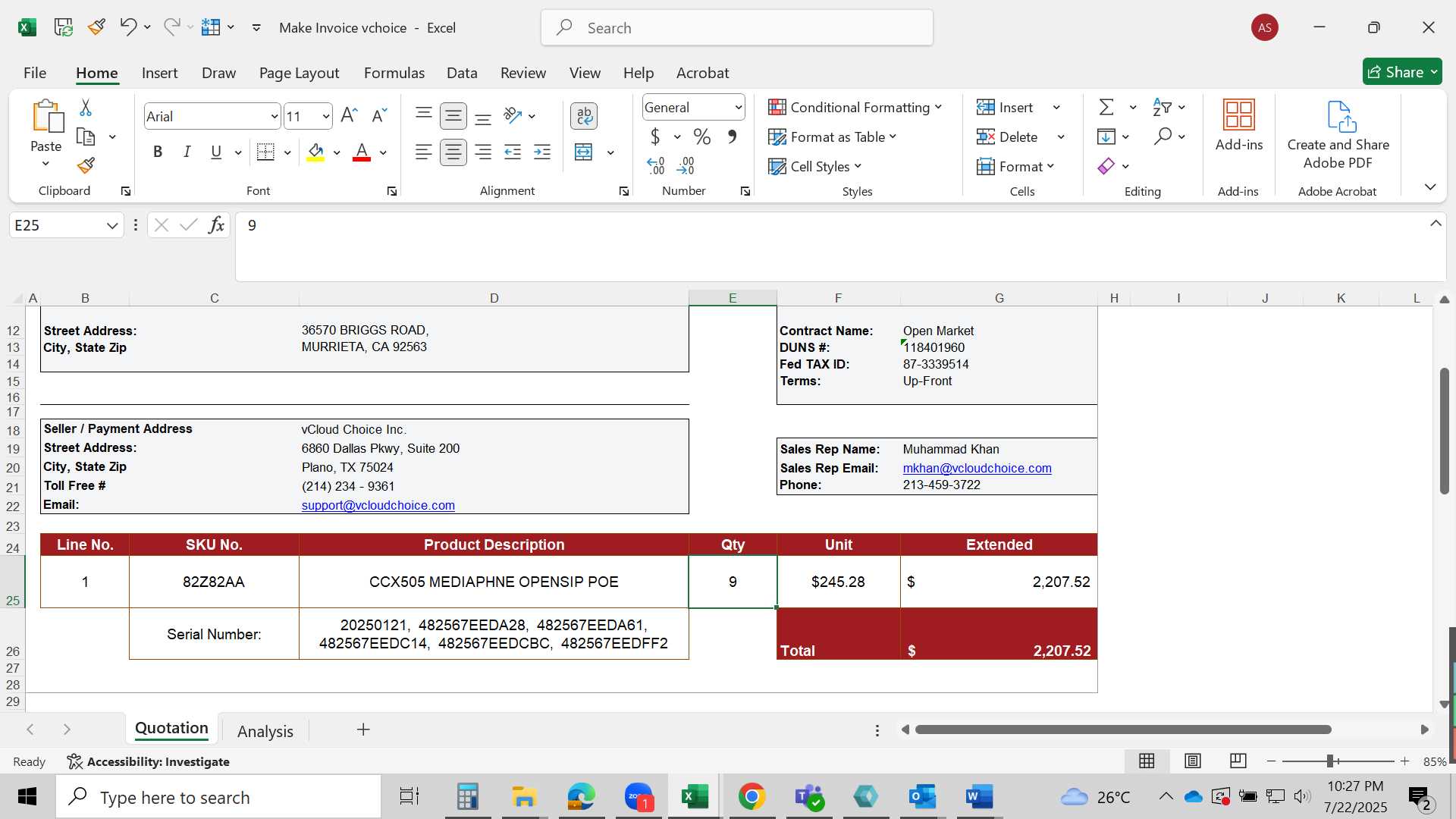Open the Acrobat ribbon tab
The height and width of the screenshot is (819, 1456).
[702, 73]
